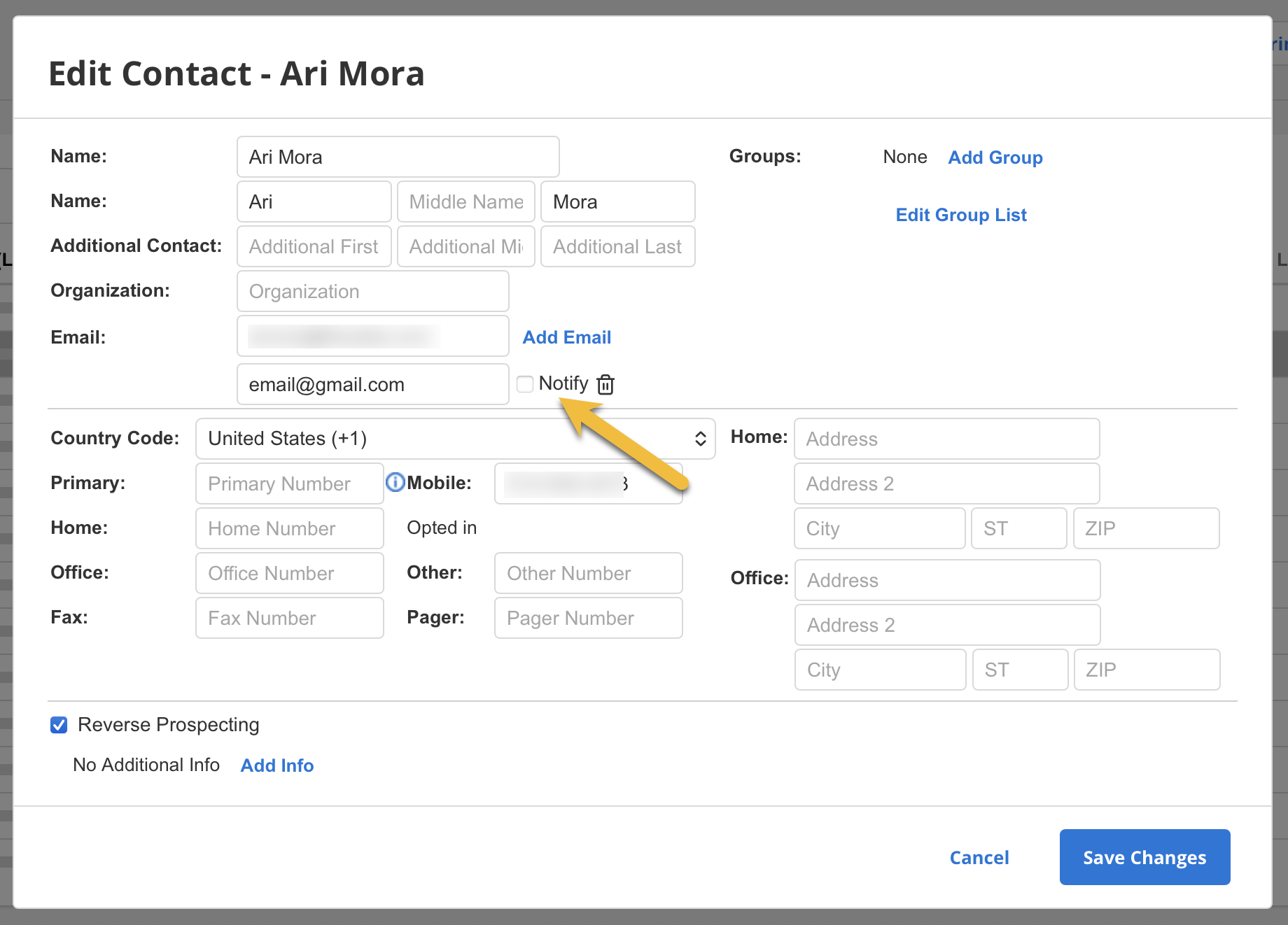This screenshot has width=1288, height=925.
Task: Click the blurred primary email field
Action: [x=373, y=336]
